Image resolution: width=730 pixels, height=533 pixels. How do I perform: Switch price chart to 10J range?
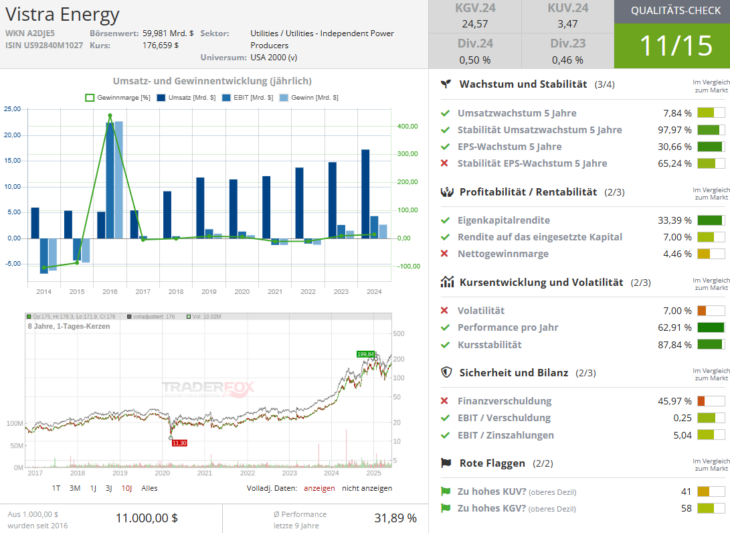coord(127,488)
